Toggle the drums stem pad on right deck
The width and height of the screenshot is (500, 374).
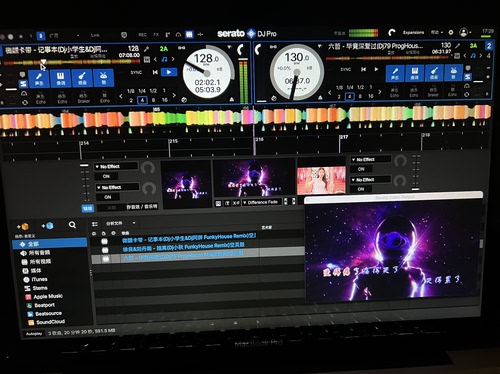(454, 73)
